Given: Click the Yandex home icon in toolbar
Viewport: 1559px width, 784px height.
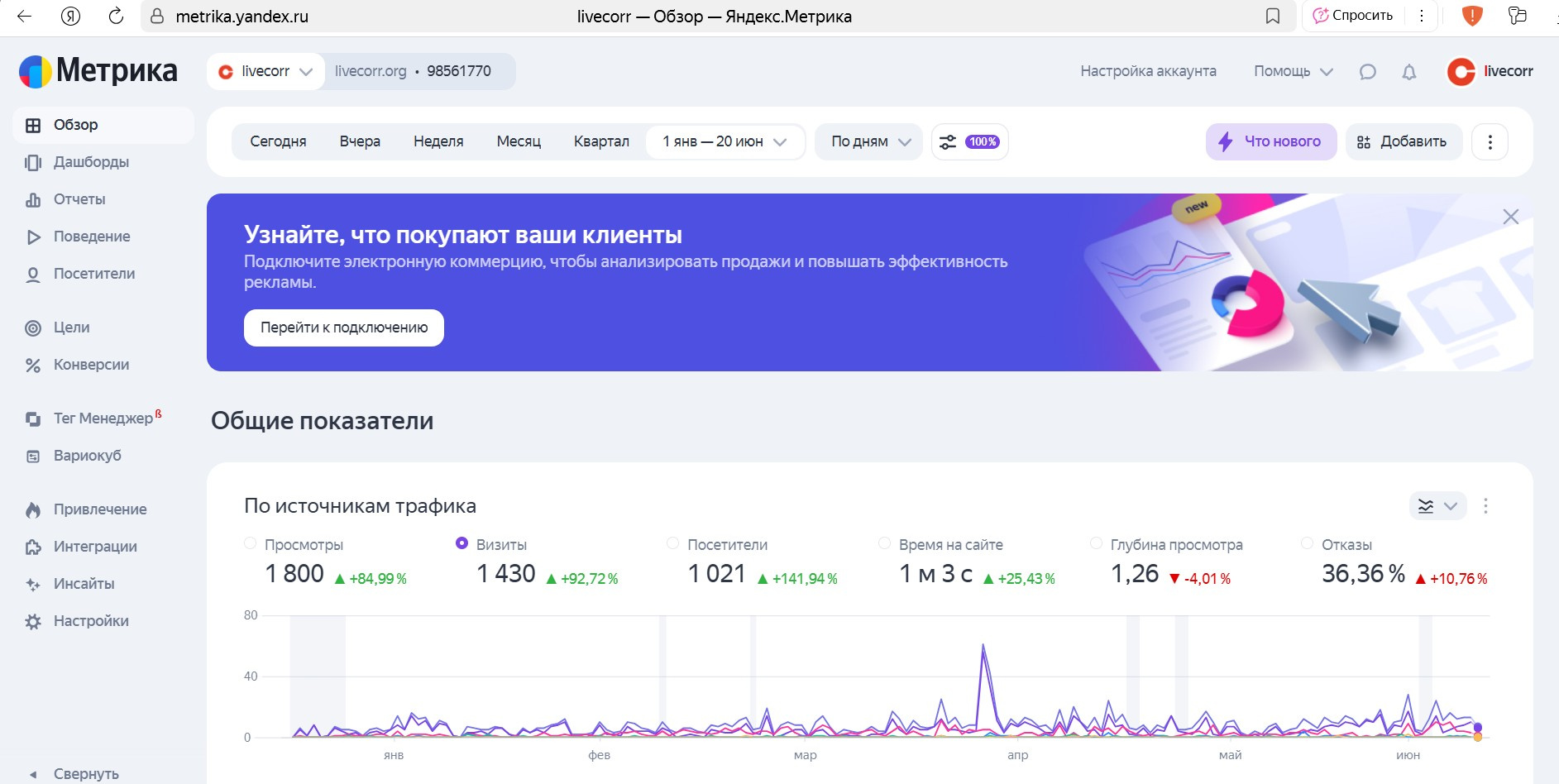Looking at the screenshot, I should pos(71,16).
